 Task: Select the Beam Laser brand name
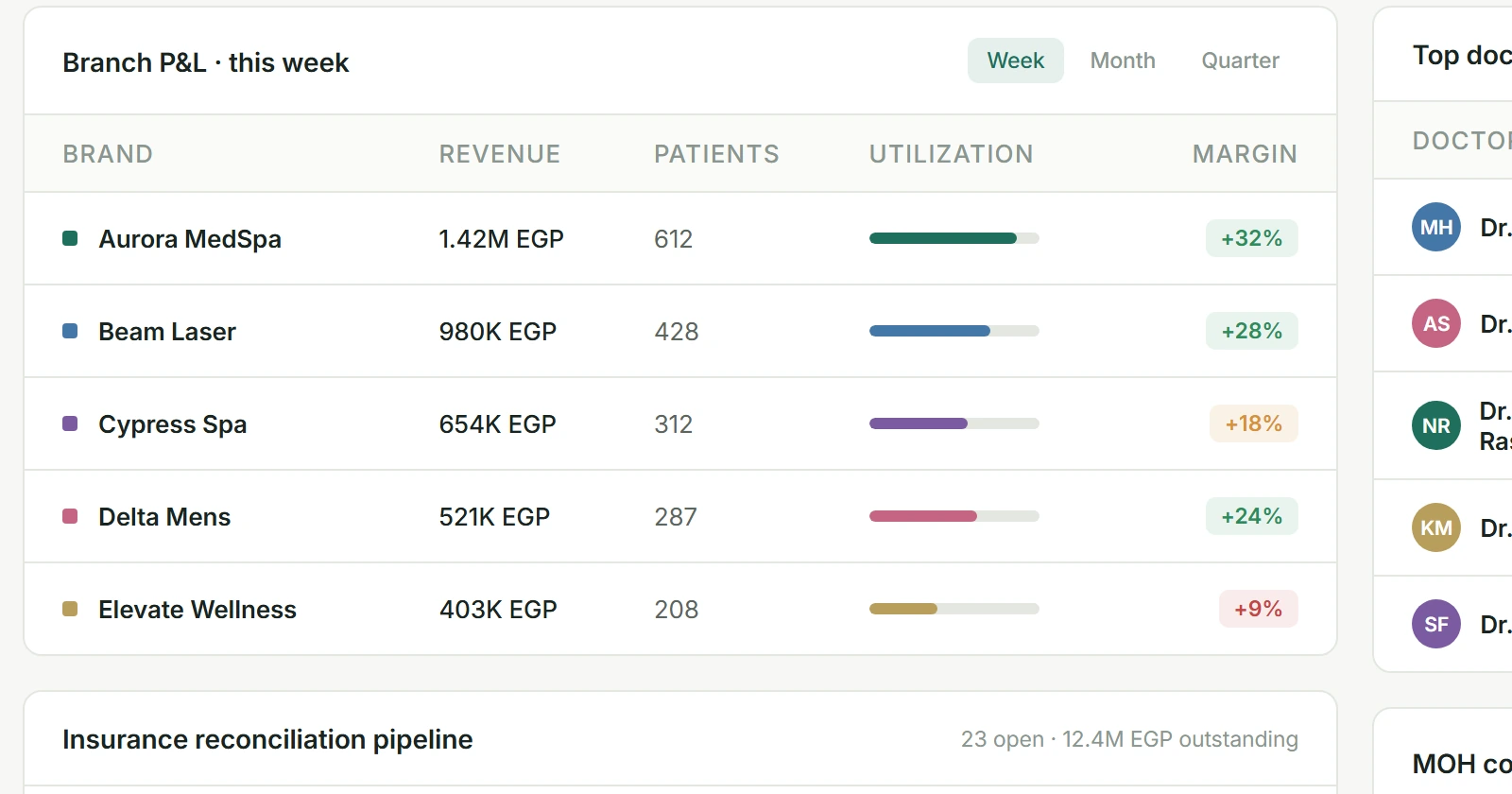tap(167, 332)
